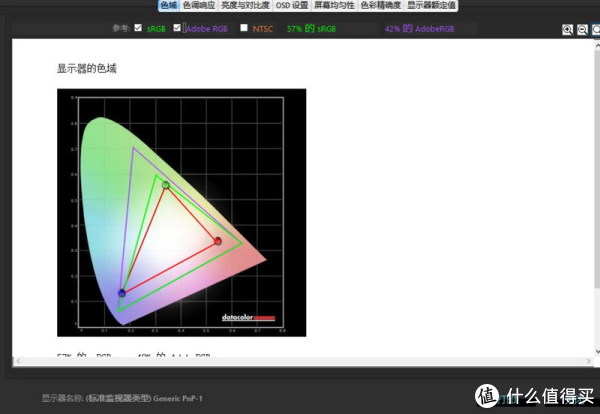Enable the NTSC reference checkbox
Image resolution: width=600 pixels, height=414 pixels.
coord(244,28)
